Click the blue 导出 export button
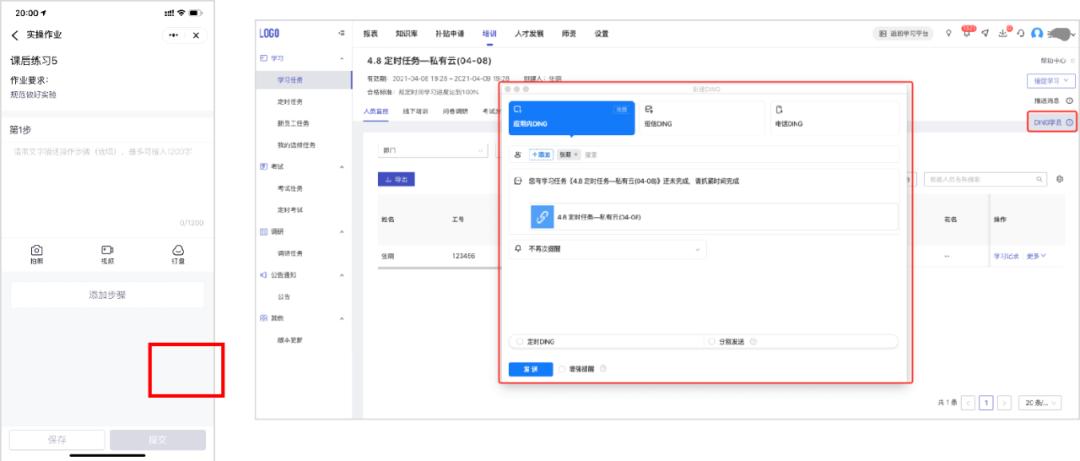 point(396,178)
